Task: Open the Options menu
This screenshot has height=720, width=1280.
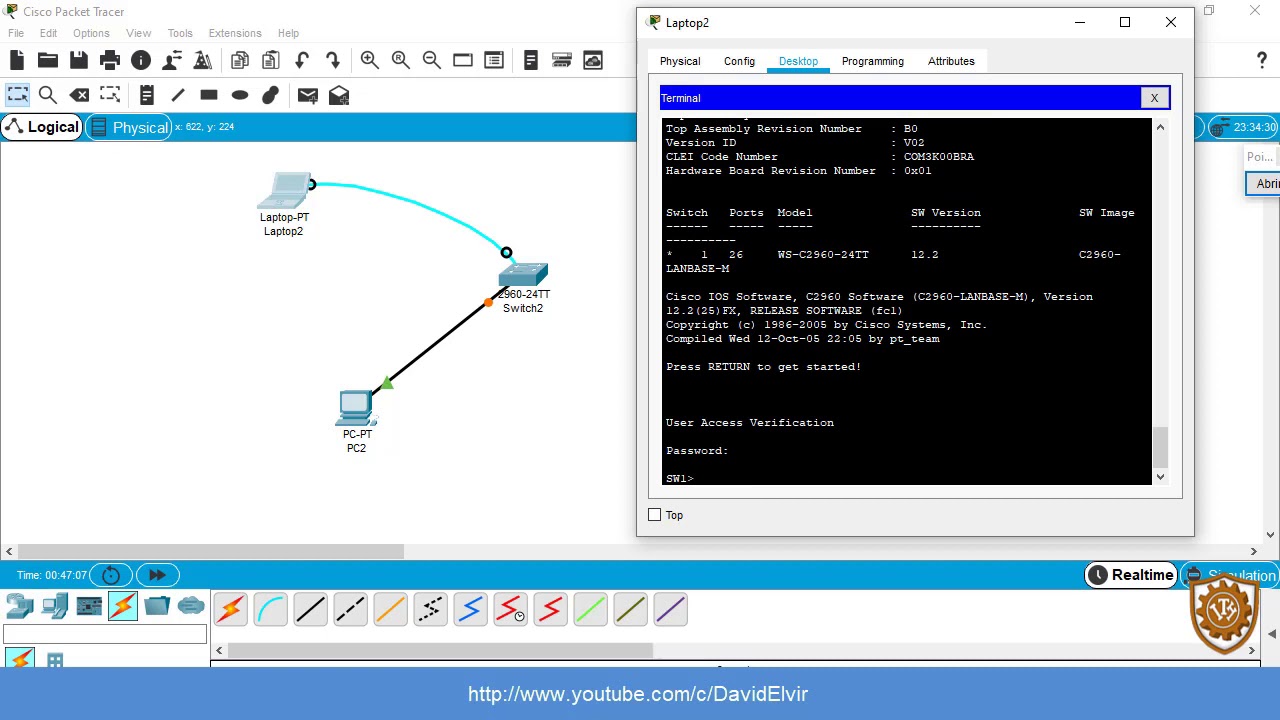Action: pos(91,33)
